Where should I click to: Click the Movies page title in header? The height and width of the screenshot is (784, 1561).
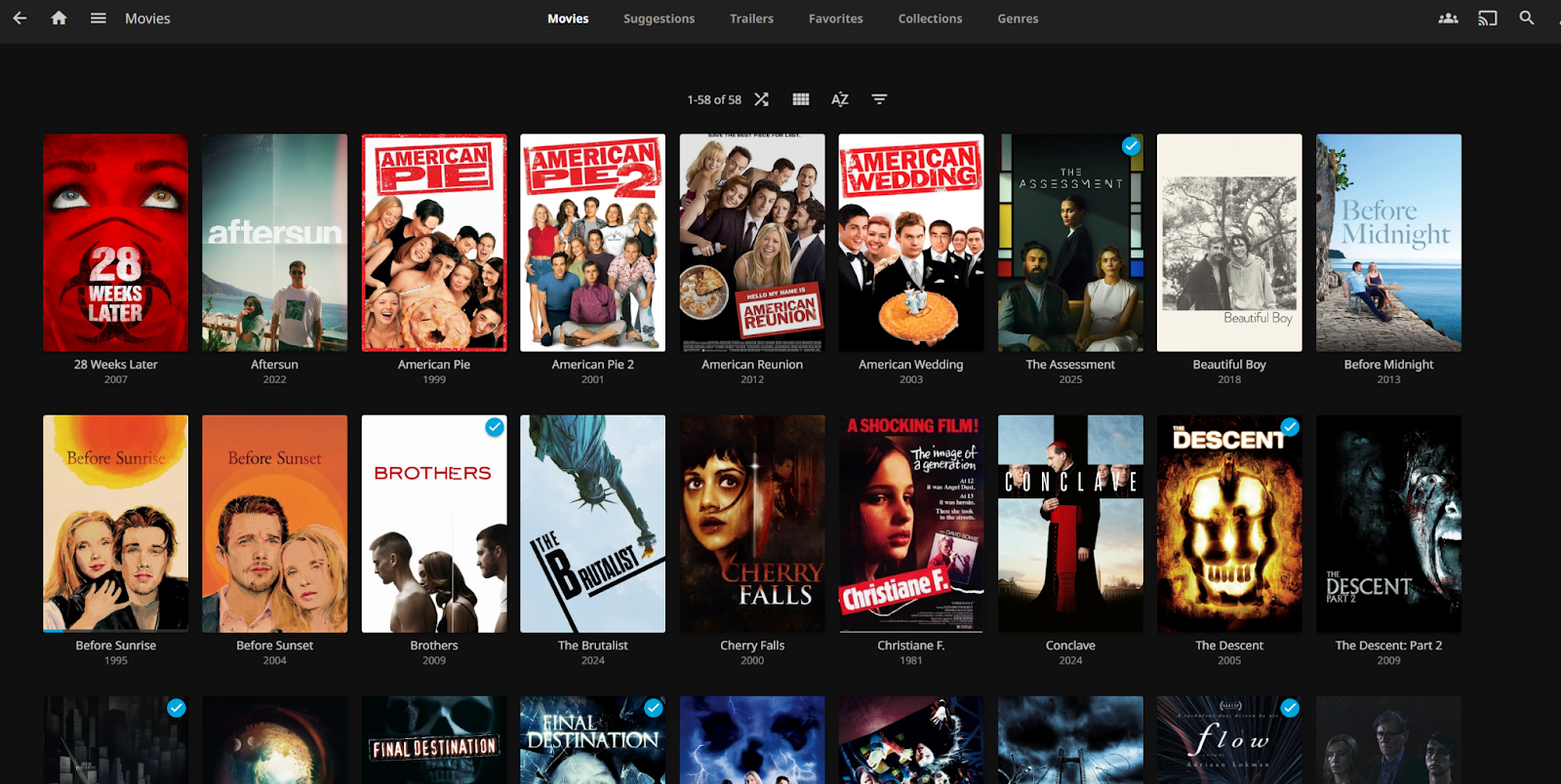click(147, 19)
